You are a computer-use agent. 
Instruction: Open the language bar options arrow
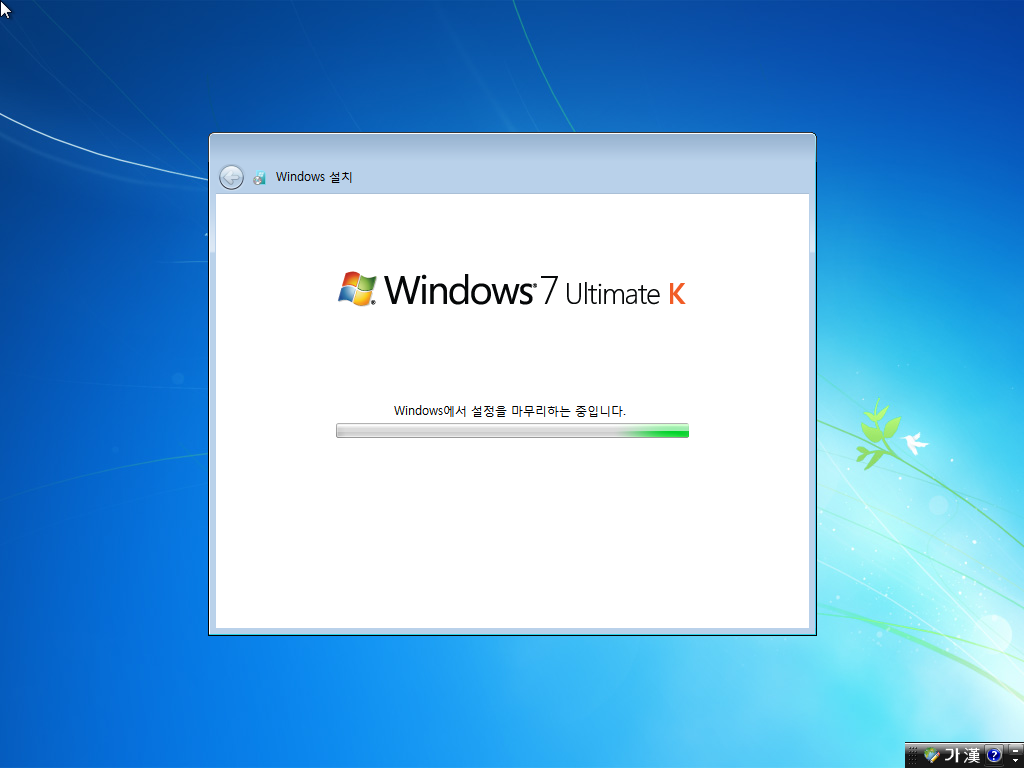click(1014, 760)
